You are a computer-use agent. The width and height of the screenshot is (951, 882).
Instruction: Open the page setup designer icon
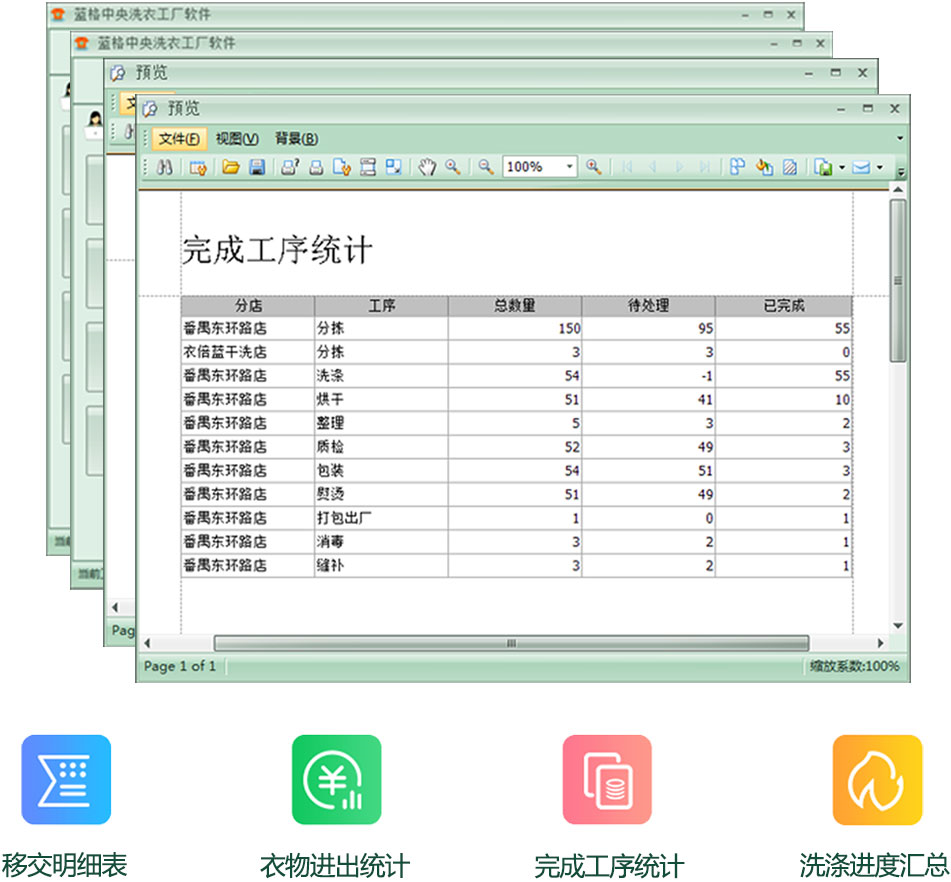click(x=197, y=167)
